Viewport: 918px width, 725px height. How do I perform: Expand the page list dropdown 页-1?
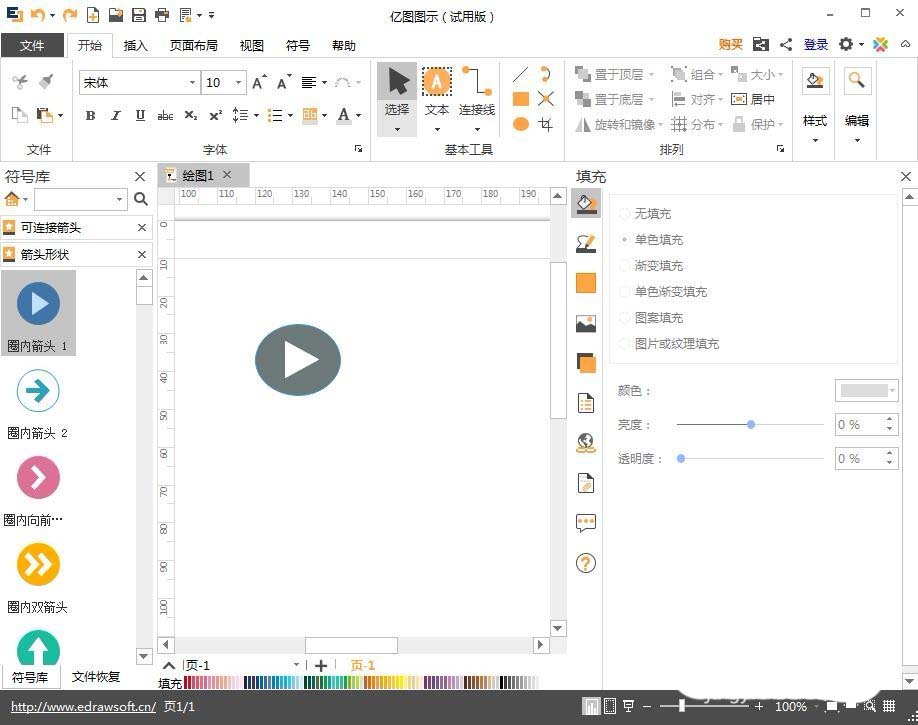coord(296,665)
